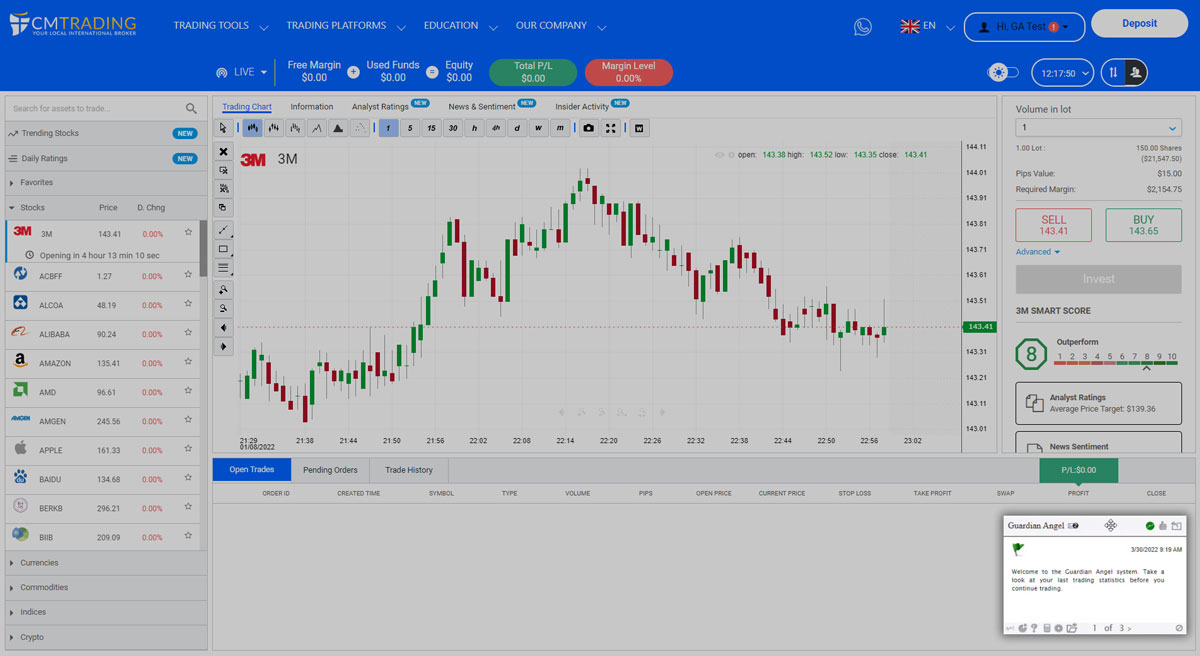Viewport: 1200px width, 656px height.
Task: Open the EN language selector
Action: point(927,26)
